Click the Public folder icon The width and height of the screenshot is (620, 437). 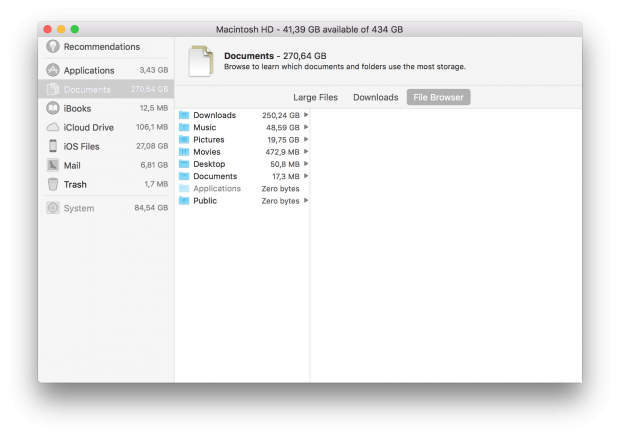[x=184, y=201]
